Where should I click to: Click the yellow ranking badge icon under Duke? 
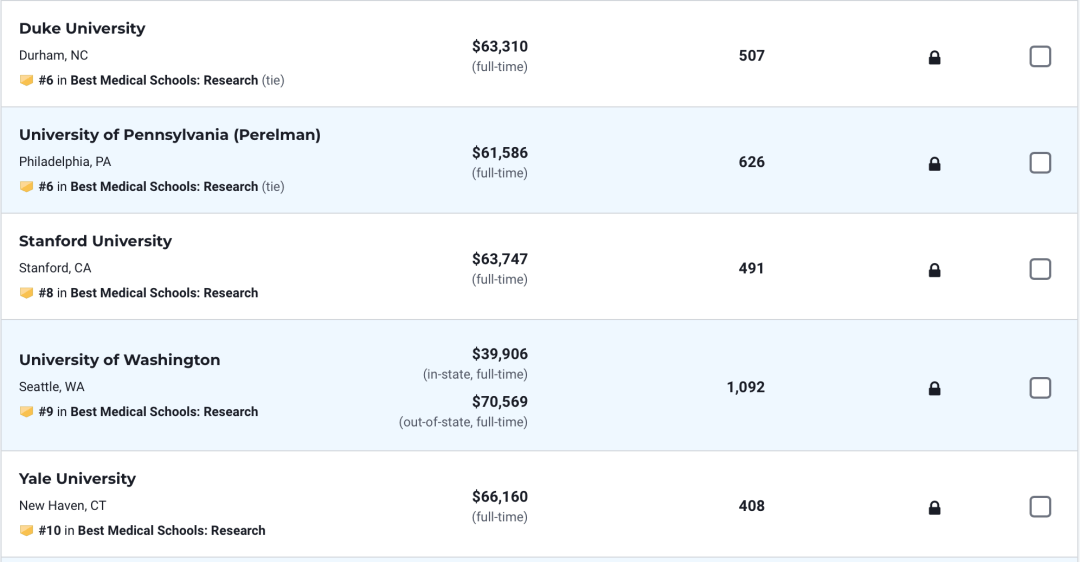26,81
